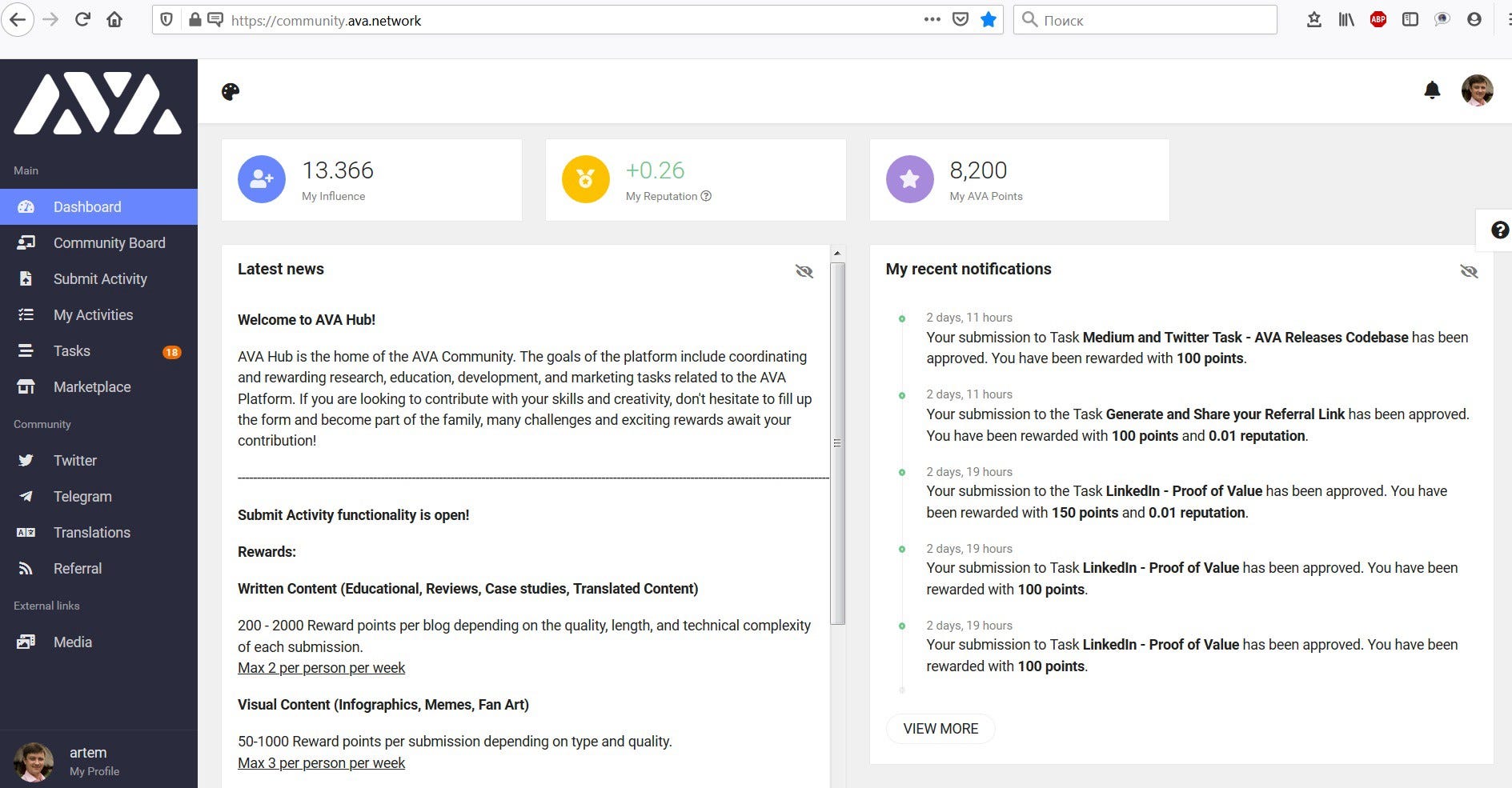
Task: Click the VIEW MORE button
Action: click(x=940, y=729)
